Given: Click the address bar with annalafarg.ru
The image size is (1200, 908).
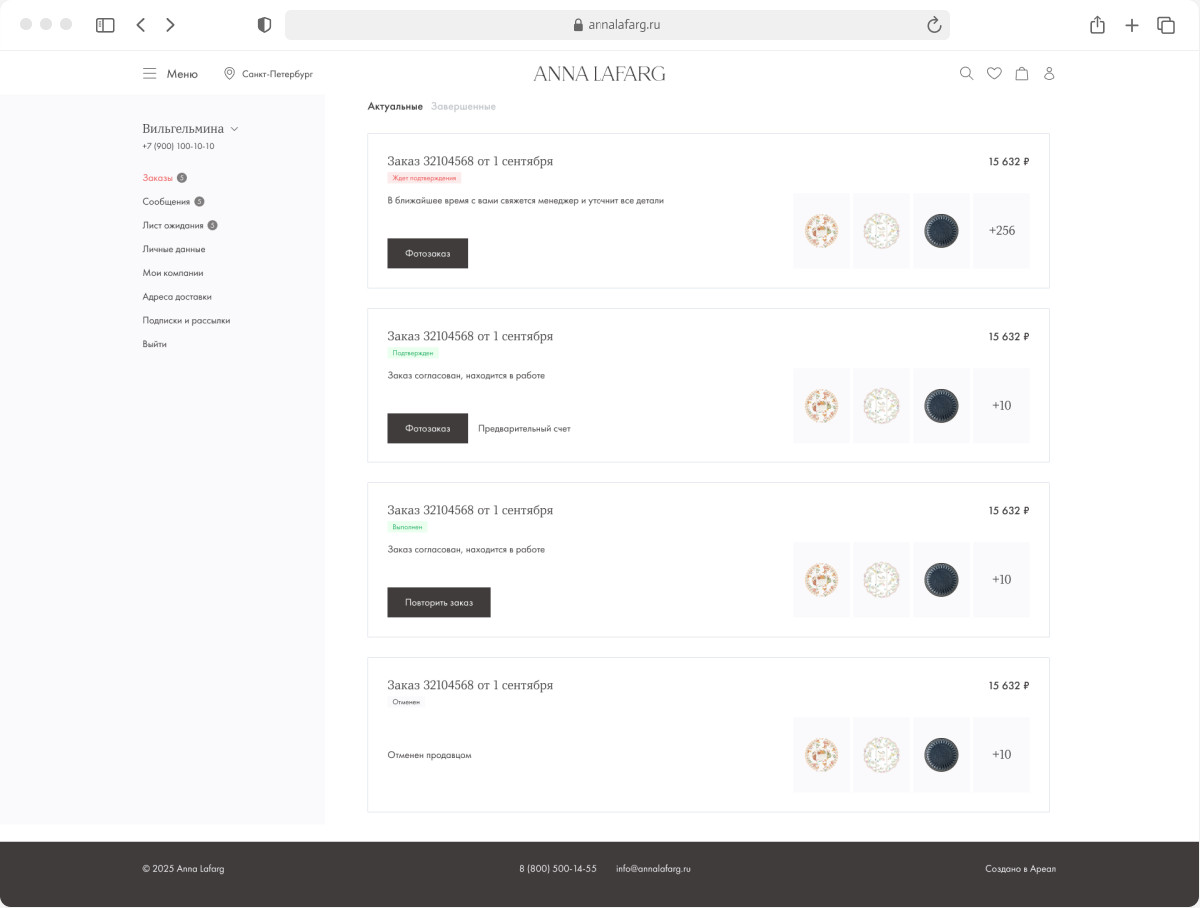Looking at the screenshot, I should [x=616, y=25].
